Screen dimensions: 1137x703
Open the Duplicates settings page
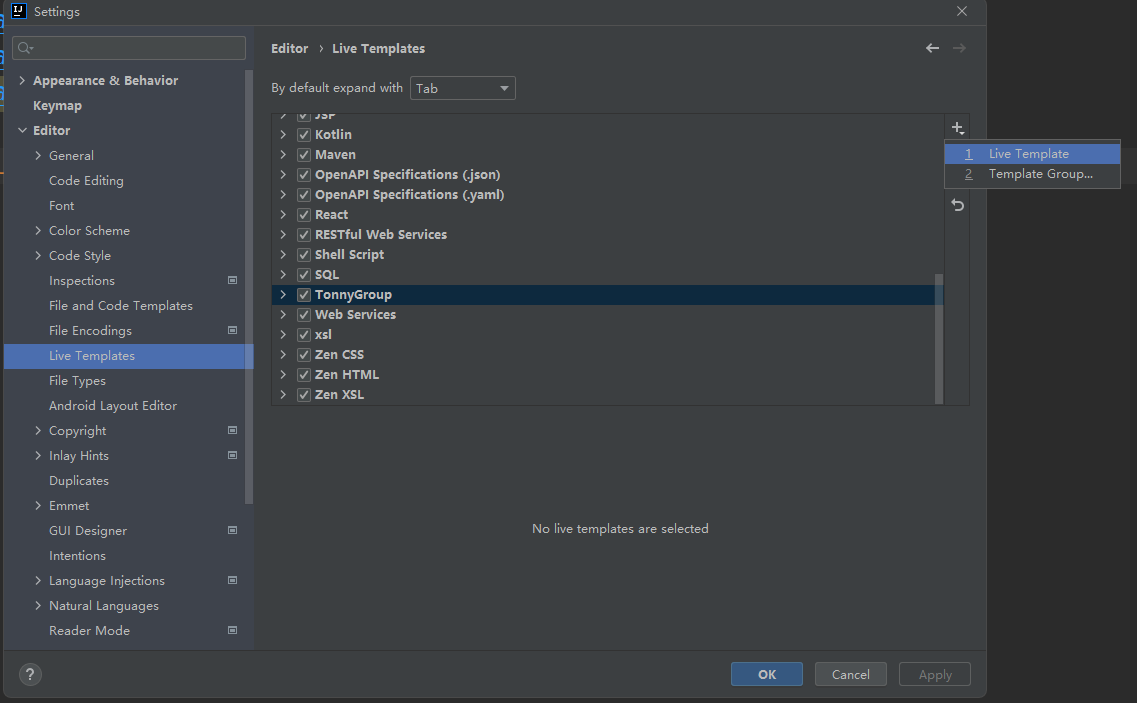pyautogui.click(x=79, y=481)
